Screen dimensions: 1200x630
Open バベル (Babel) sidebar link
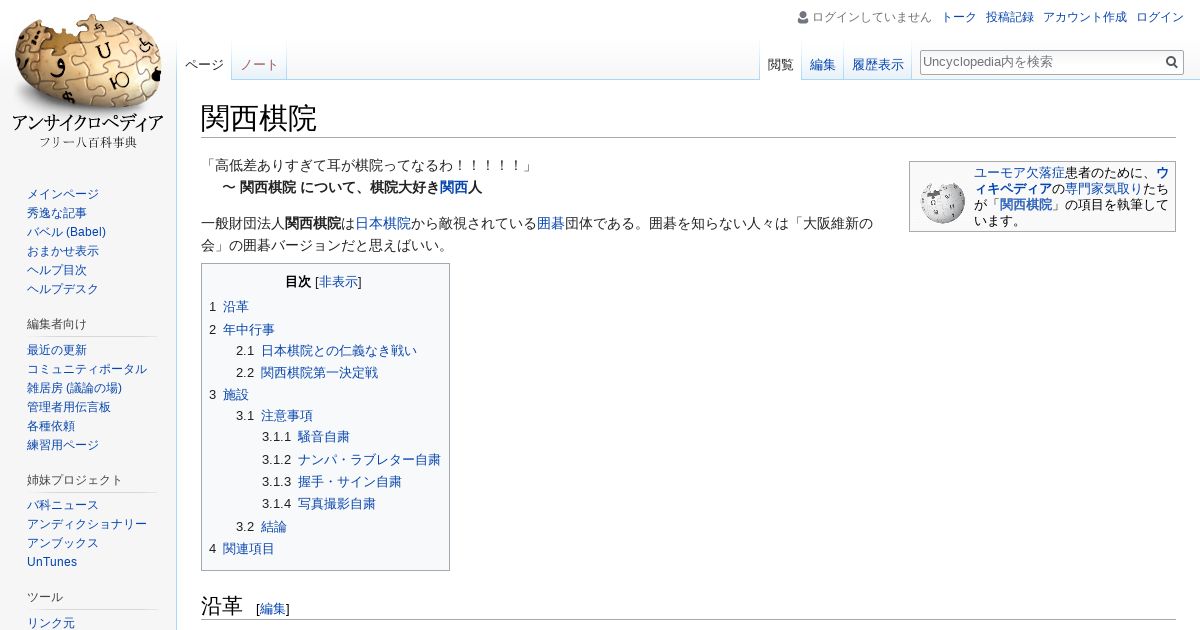click(66, 232)
